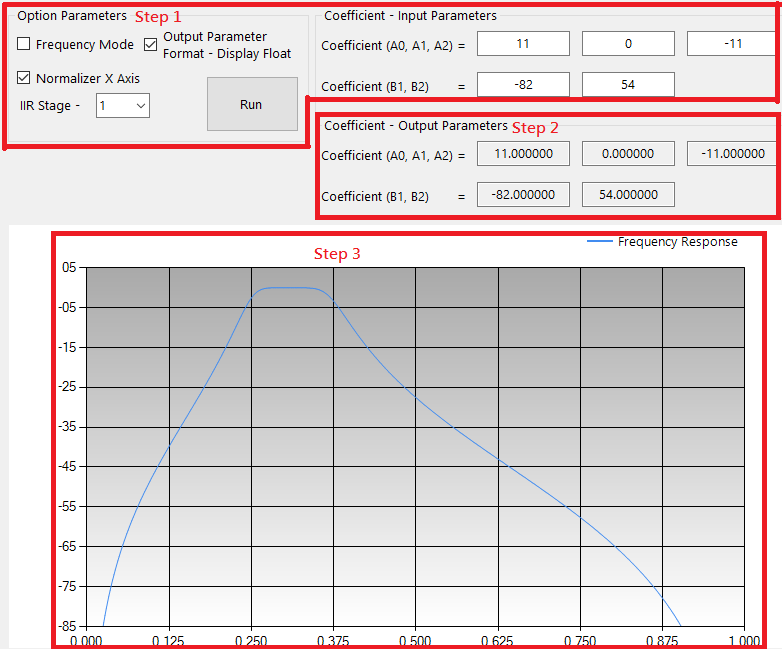Screen dimensions: 782x649
Task: Click the Frequency Response legend entry
Action: tap(677, 242)
